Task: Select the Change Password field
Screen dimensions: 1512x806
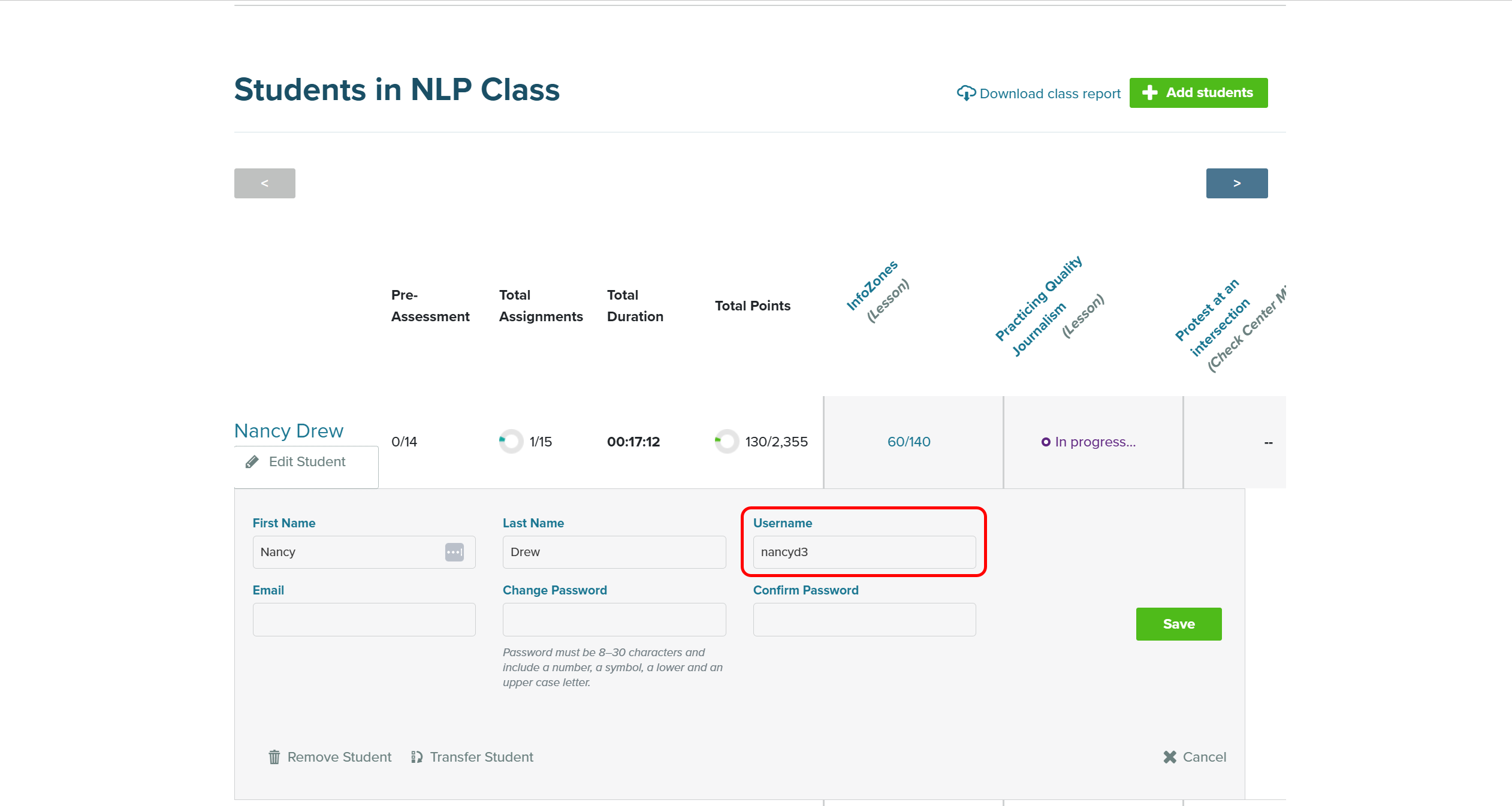Action: click(x=614, y=619)
